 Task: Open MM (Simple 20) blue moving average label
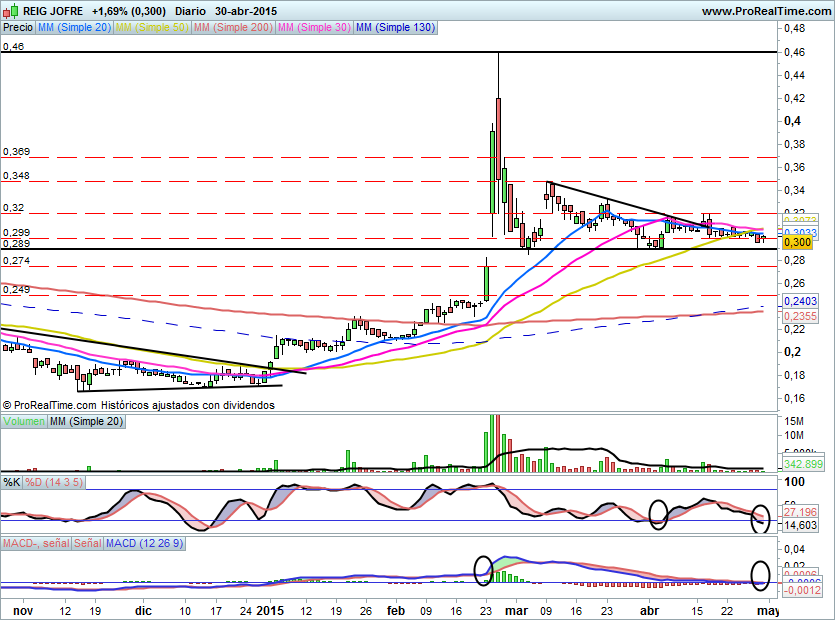pos(74,28)
